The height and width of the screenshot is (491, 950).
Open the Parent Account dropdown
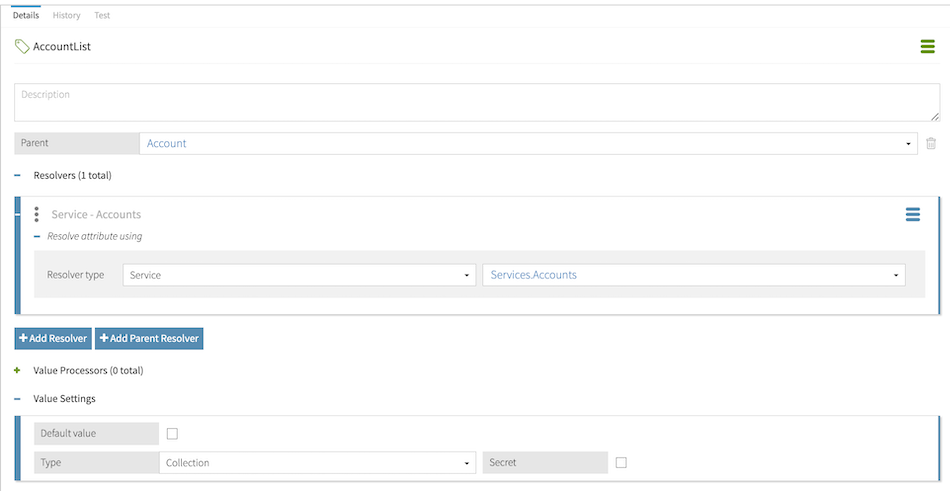[x=528, y=144]
